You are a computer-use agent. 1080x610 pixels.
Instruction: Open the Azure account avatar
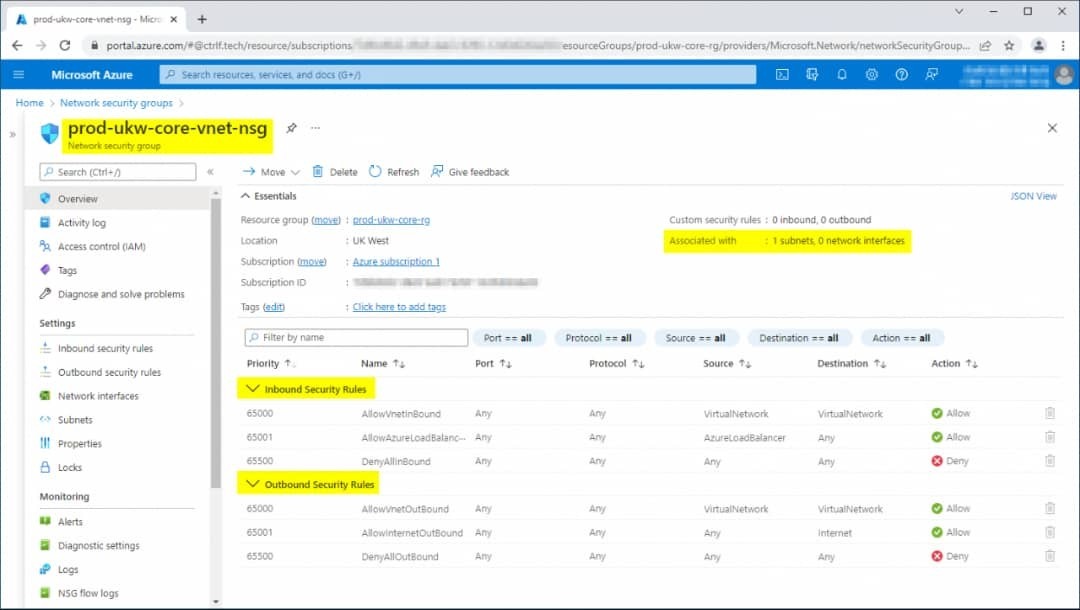click(x=1063, y=74)
